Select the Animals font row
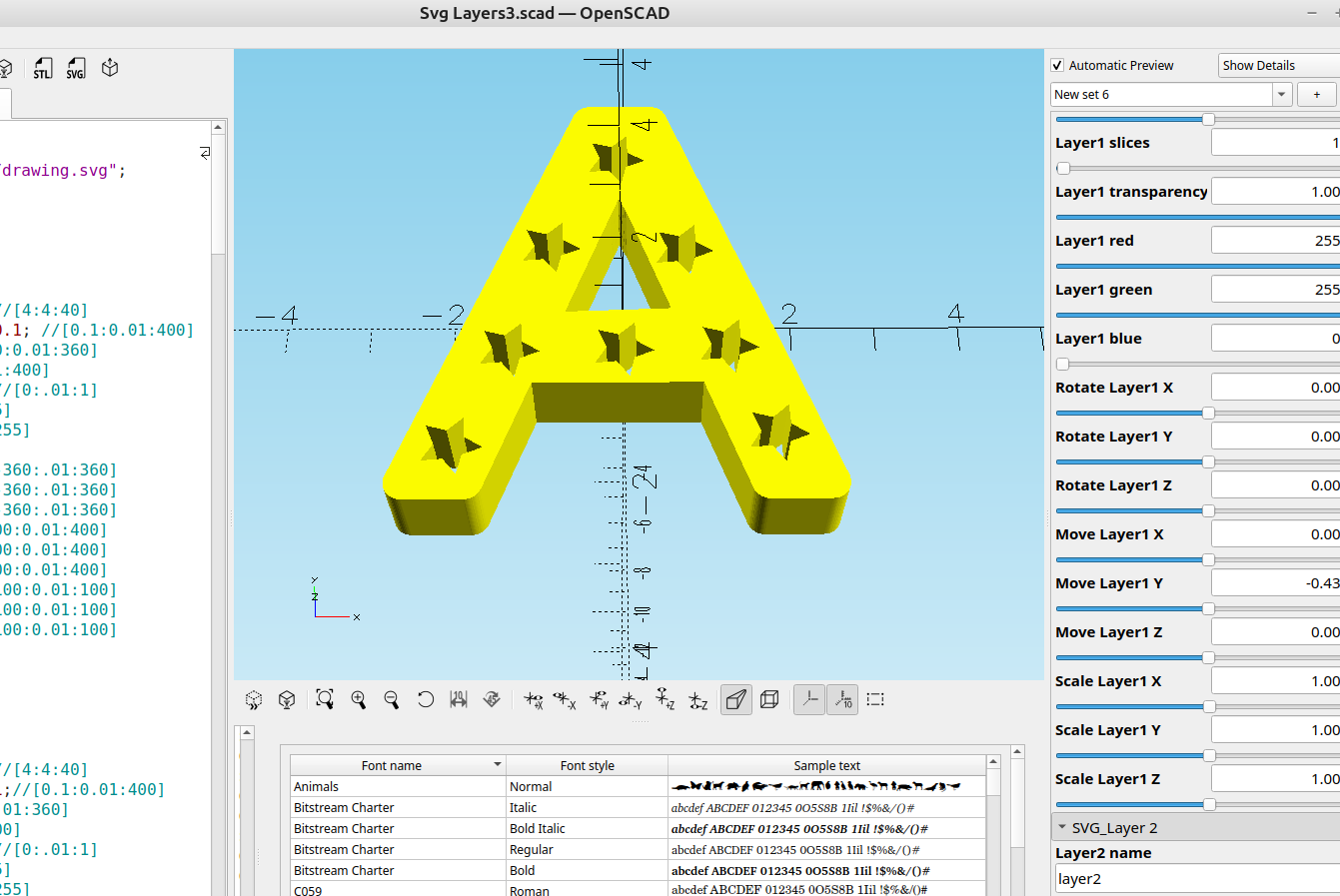This screenshot has width=1340, height=896. (398, 786)
